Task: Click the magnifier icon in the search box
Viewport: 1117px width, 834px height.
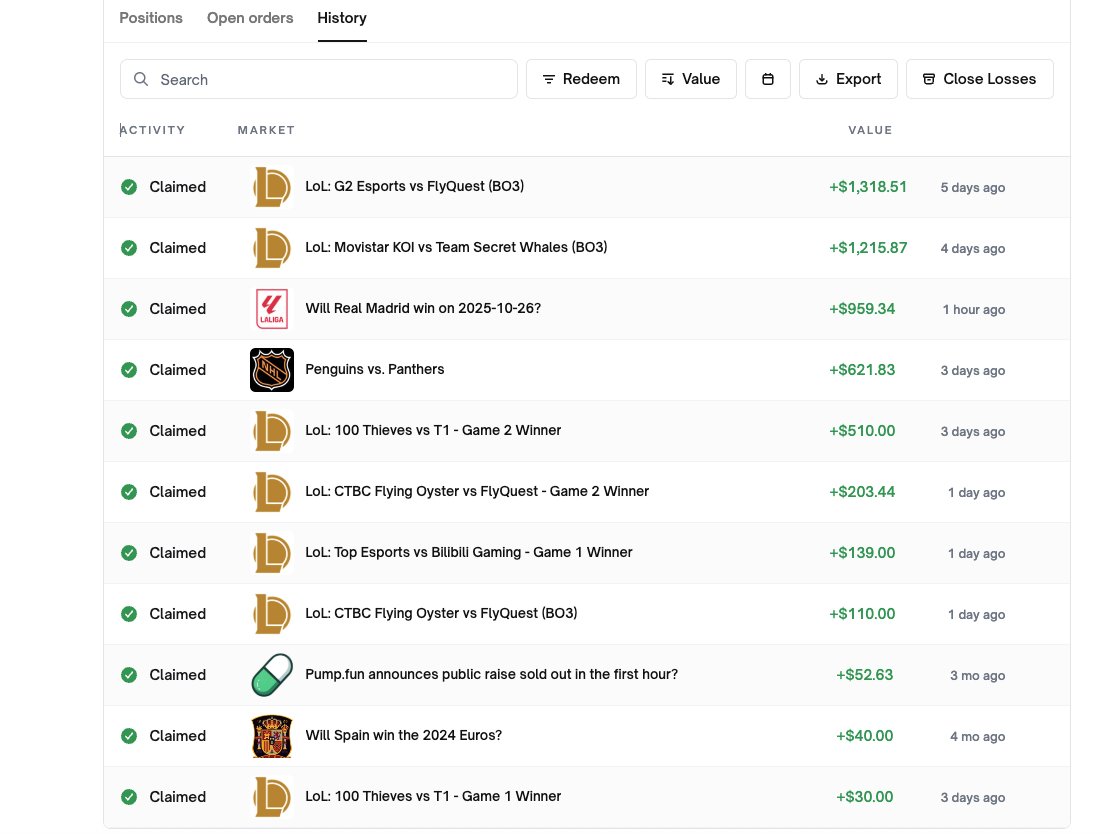Action: coord(141,79)
